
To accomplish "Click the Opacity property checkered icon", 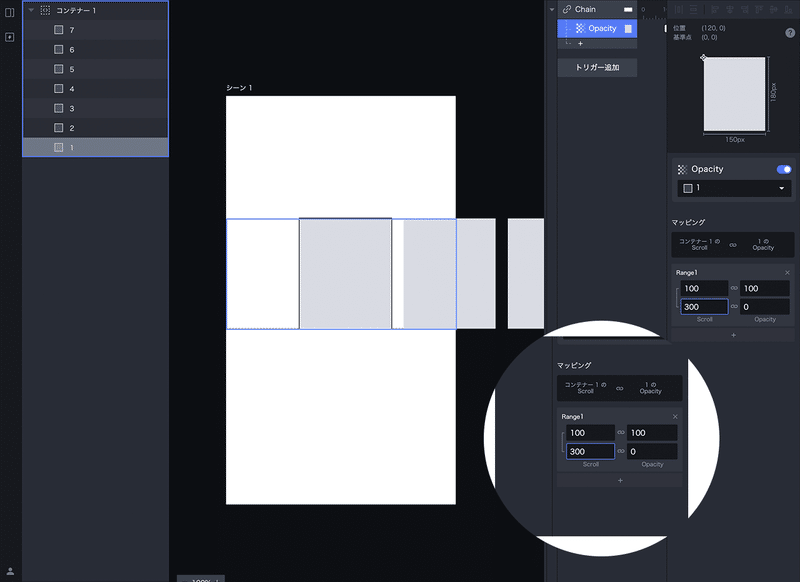I will tap(682, 169).
